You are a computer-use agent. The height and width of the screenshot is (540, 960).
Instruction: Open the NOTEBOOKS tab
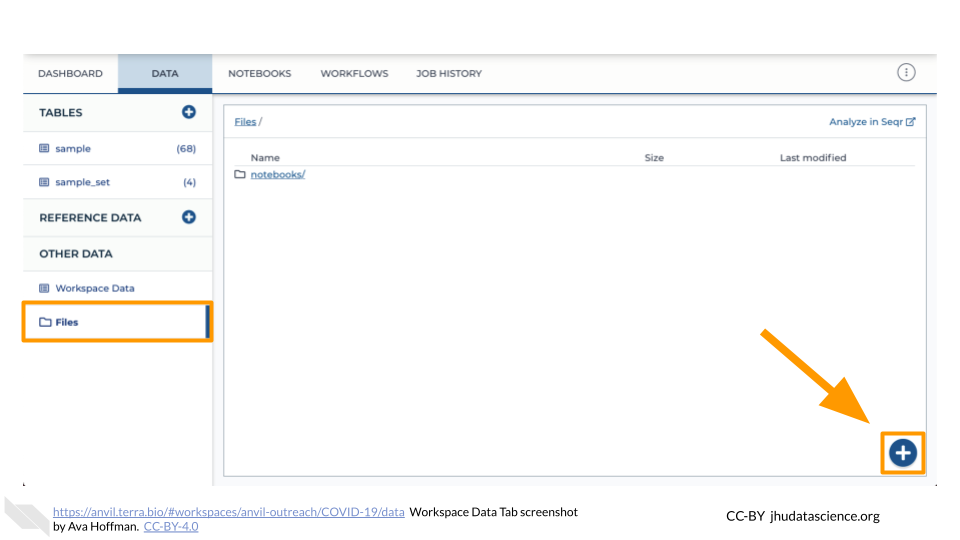260,73
